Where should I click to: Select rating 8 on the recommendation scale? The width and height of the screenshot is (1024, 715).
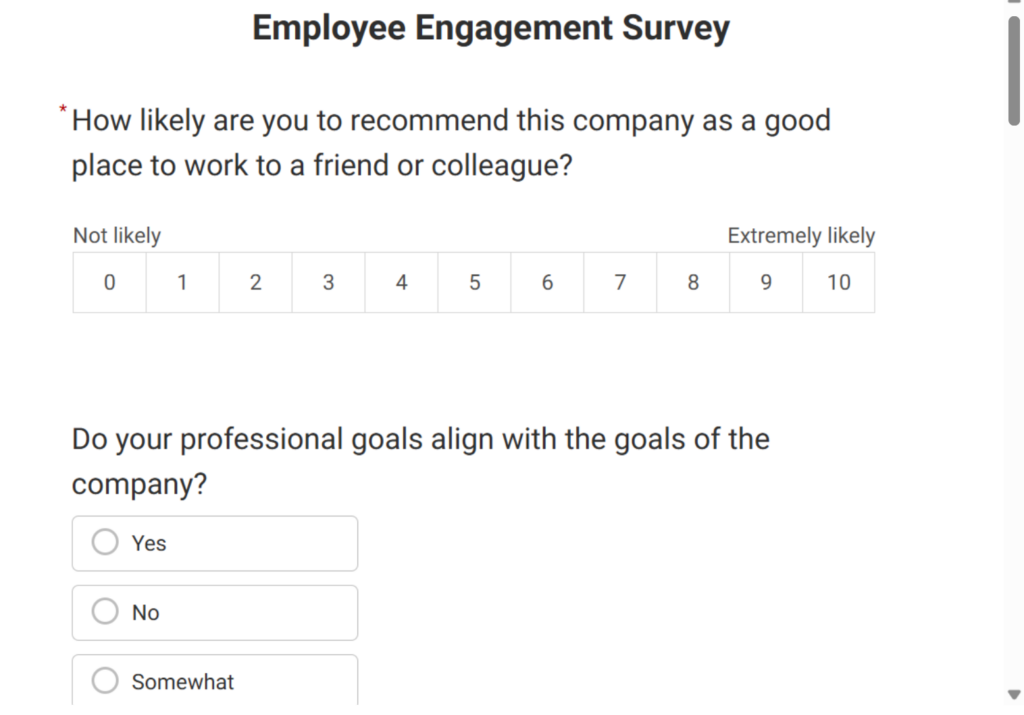(x=693, y=282)
